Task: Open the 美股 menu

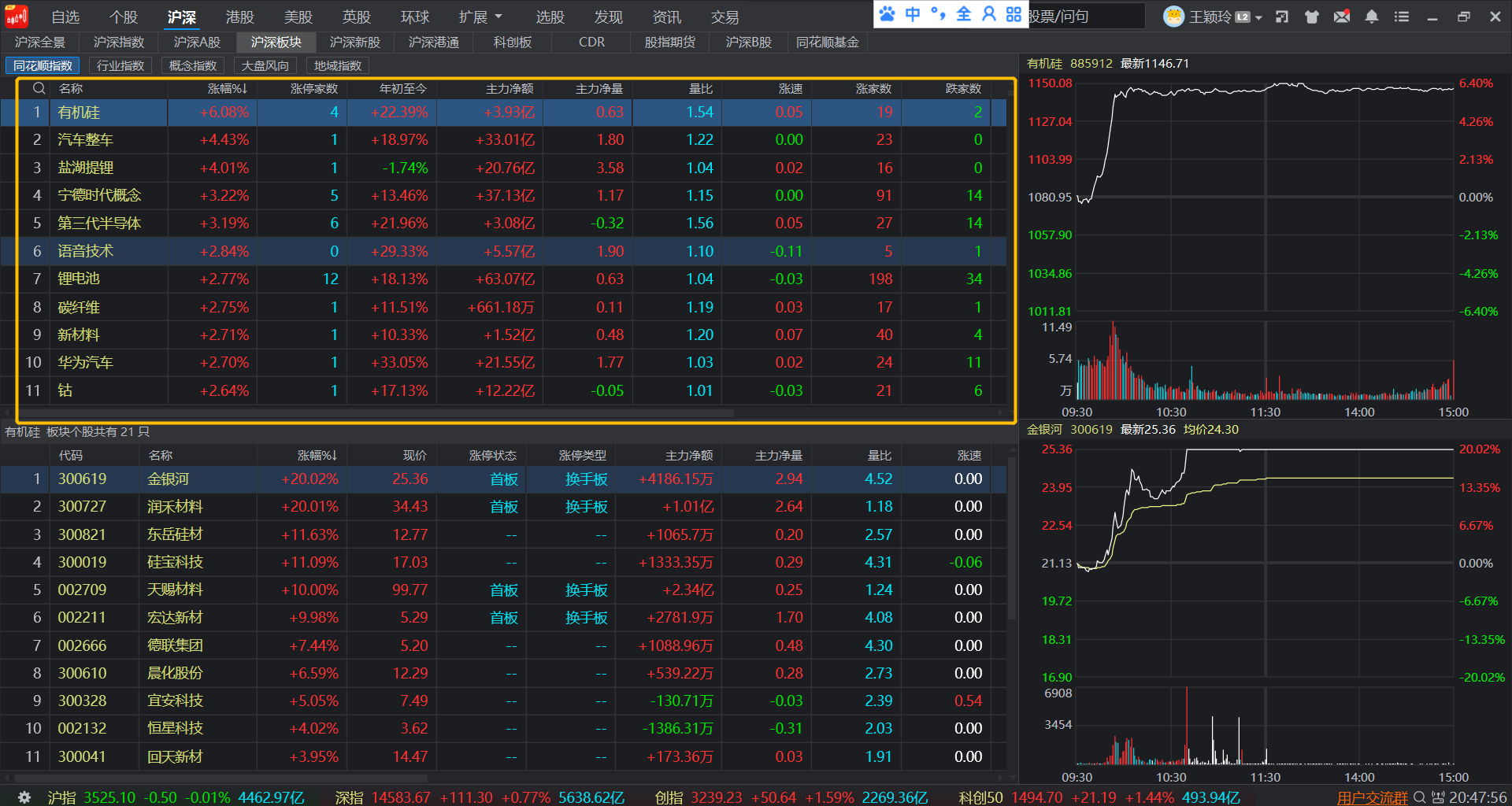Action: click(x=298, y=17)
